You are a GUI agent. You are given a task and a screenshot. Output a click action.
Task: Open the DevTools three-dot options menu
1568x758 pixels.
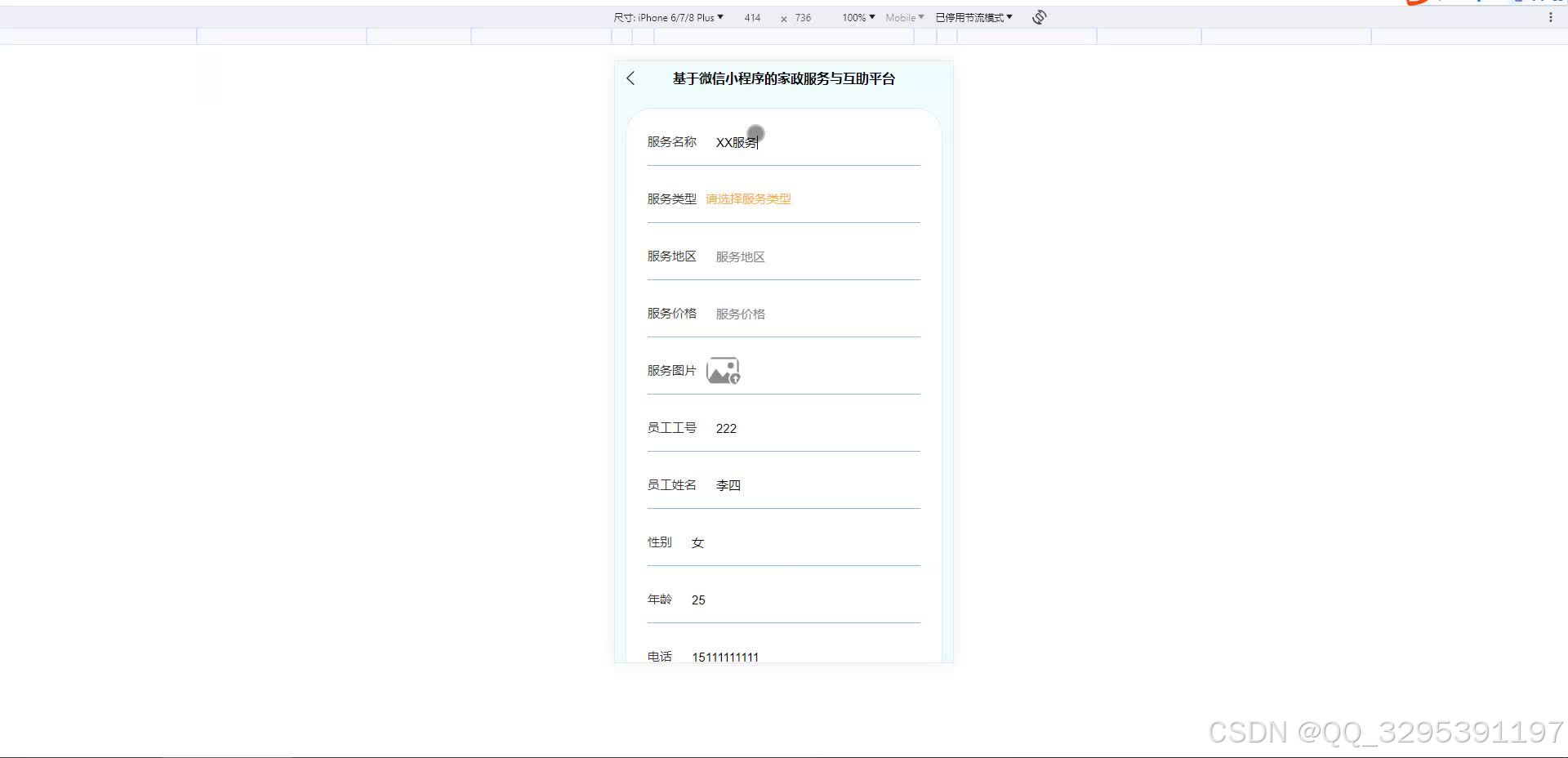tap(1552, 16)
